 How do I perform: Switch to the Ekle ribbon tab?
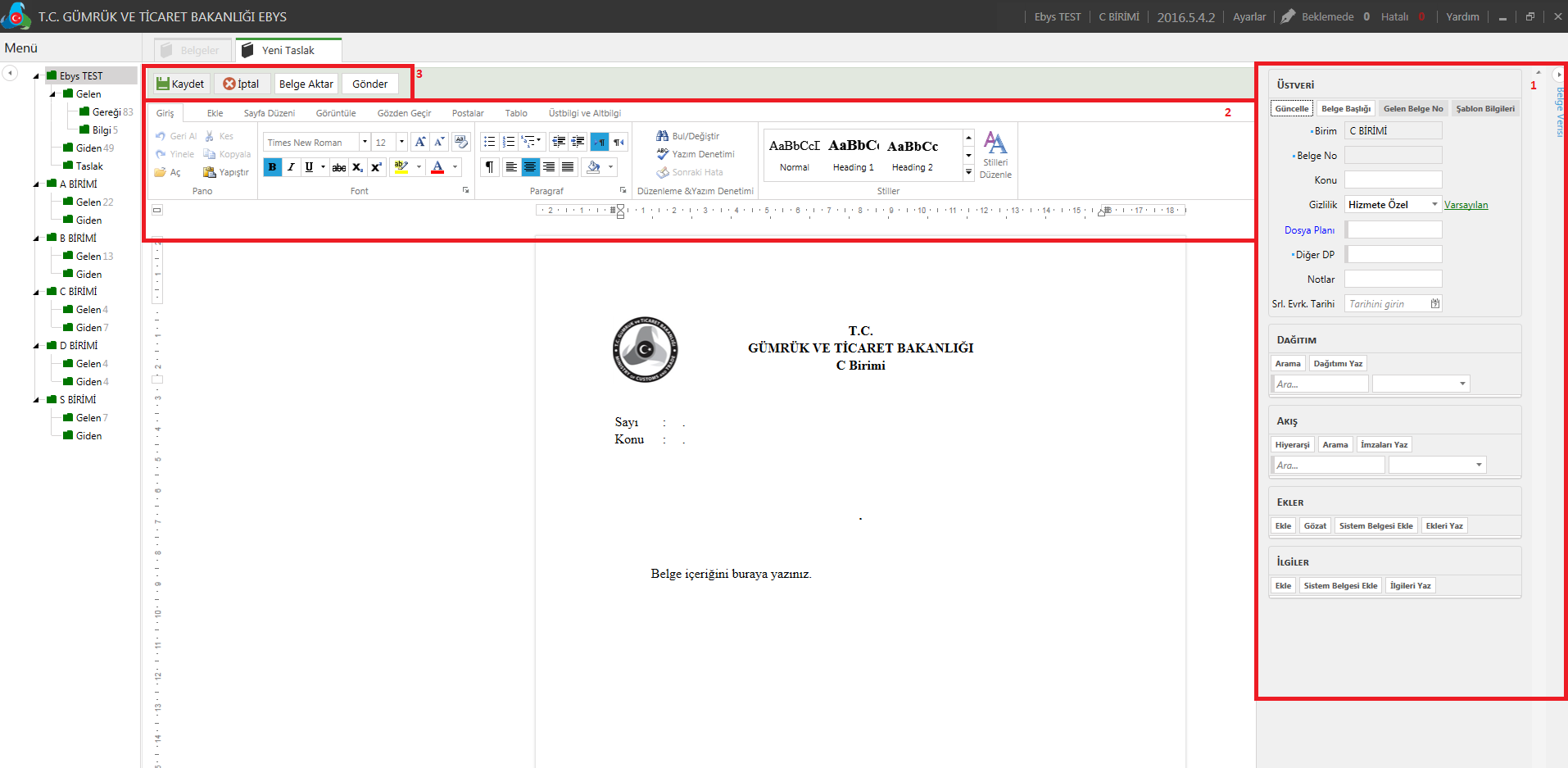click(215, 113)
